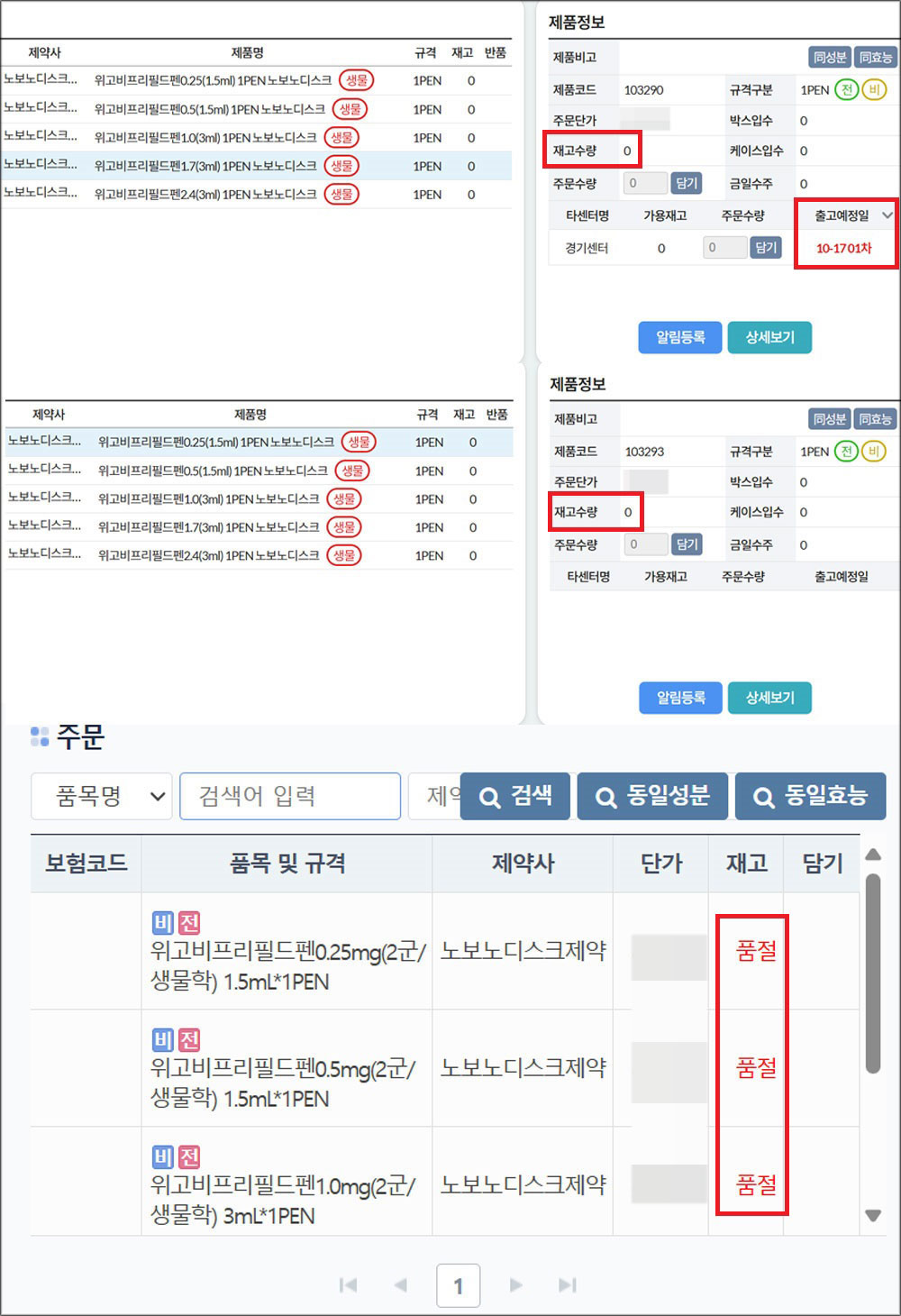Click the 경기센터 center name
The width and height of the screenshot is (901, 1316).
[587, 249]
